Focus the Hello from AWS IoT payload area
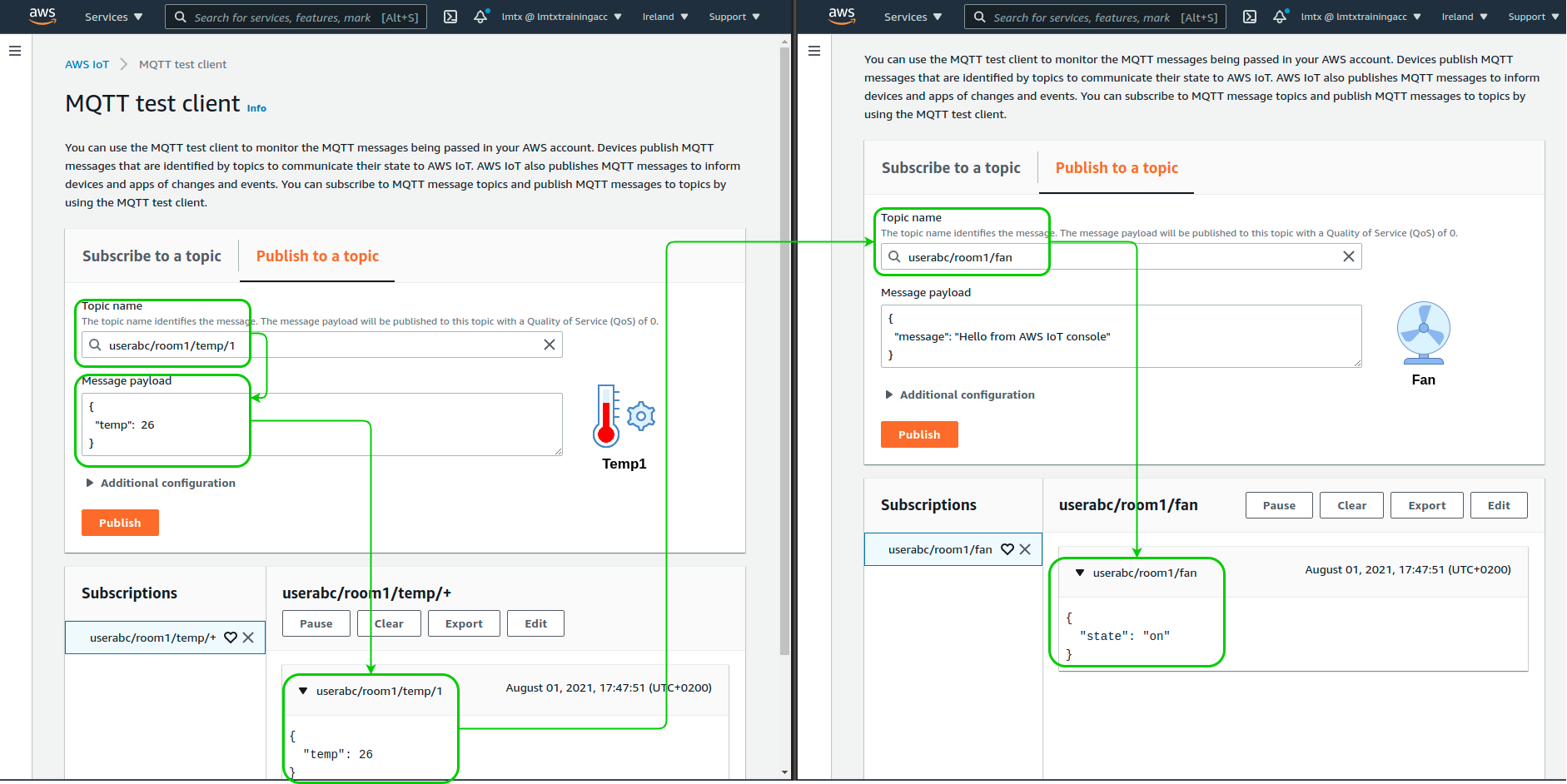Image resolution: width=1567 pixels, height=784 pixels. 1122,336
